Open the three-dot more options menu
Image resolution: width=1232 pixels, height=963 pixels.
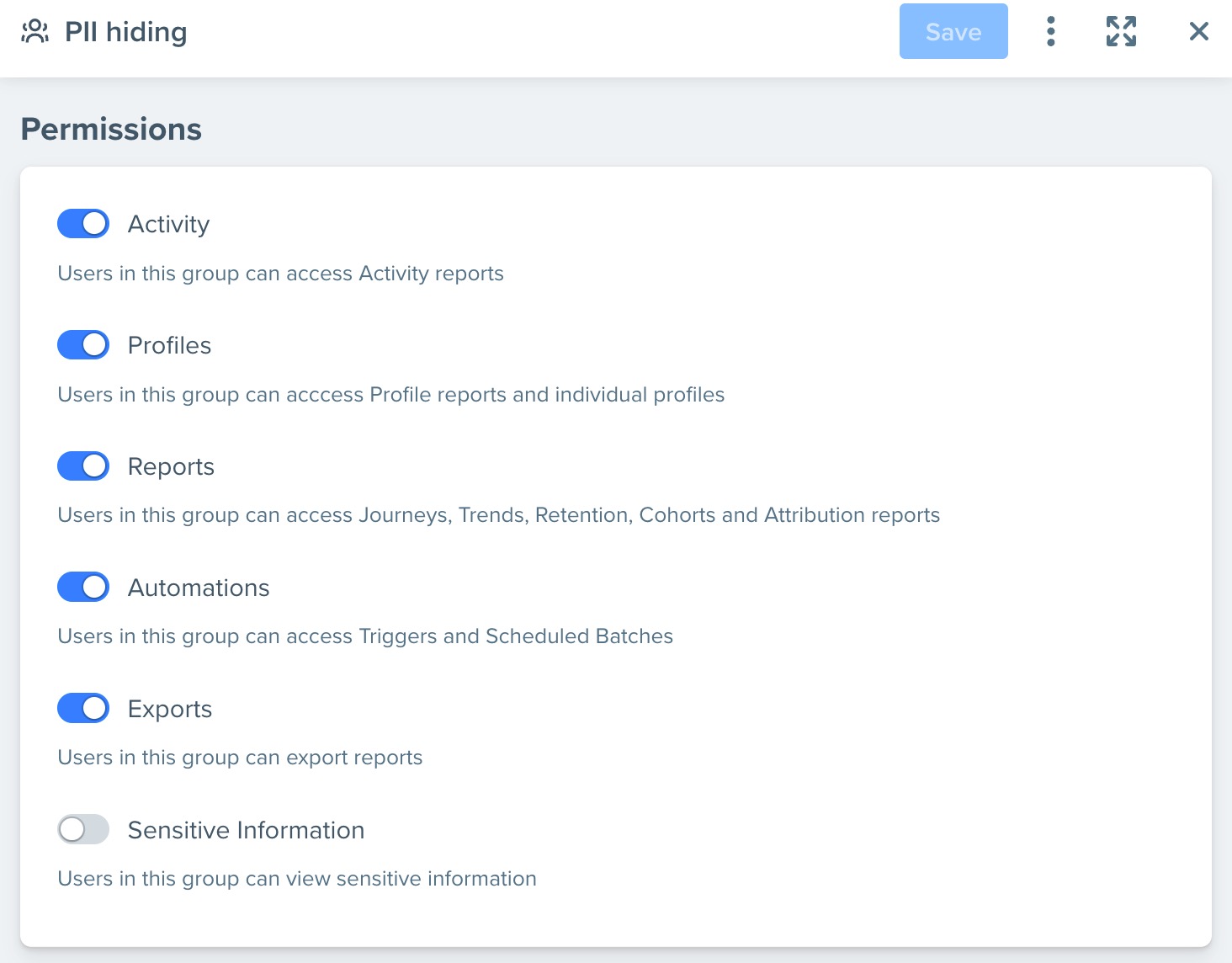click(x=1050, y=32)
